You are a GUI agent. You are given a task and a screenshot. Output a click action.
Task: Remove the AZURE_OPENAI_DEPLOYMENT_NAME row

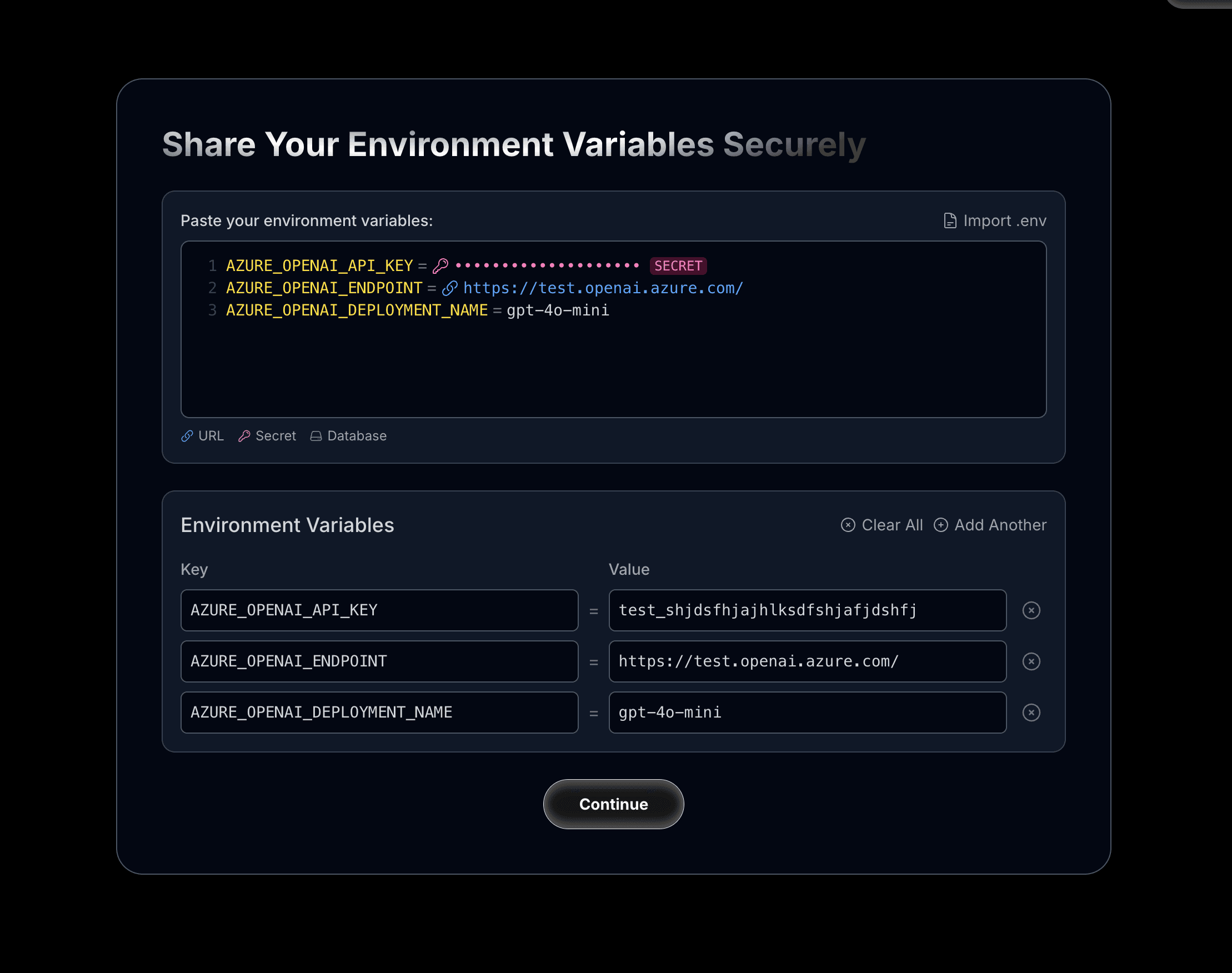tap(1031, 712)
